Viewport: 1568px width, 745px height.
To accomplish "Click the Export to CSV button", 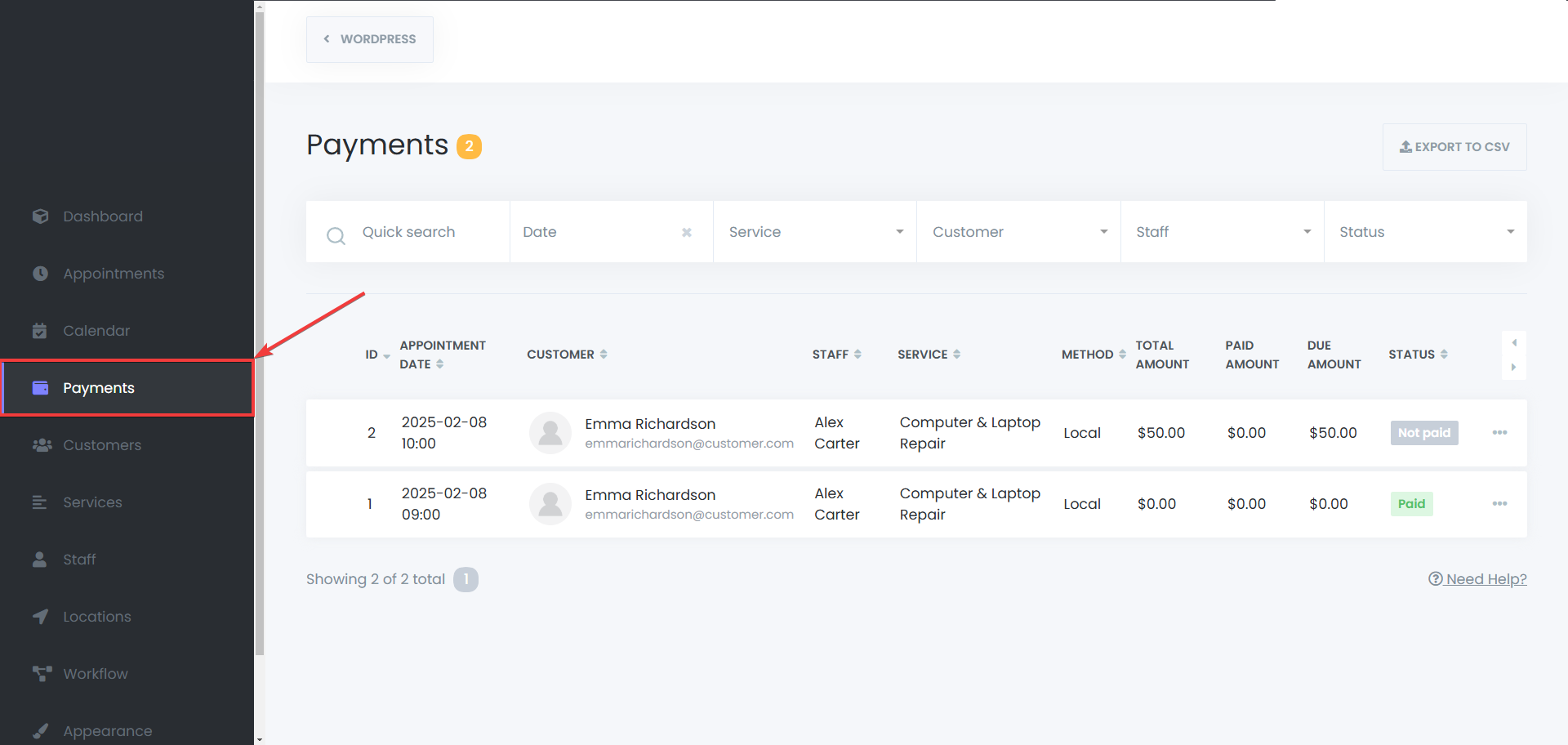I will coord(1454,147).
